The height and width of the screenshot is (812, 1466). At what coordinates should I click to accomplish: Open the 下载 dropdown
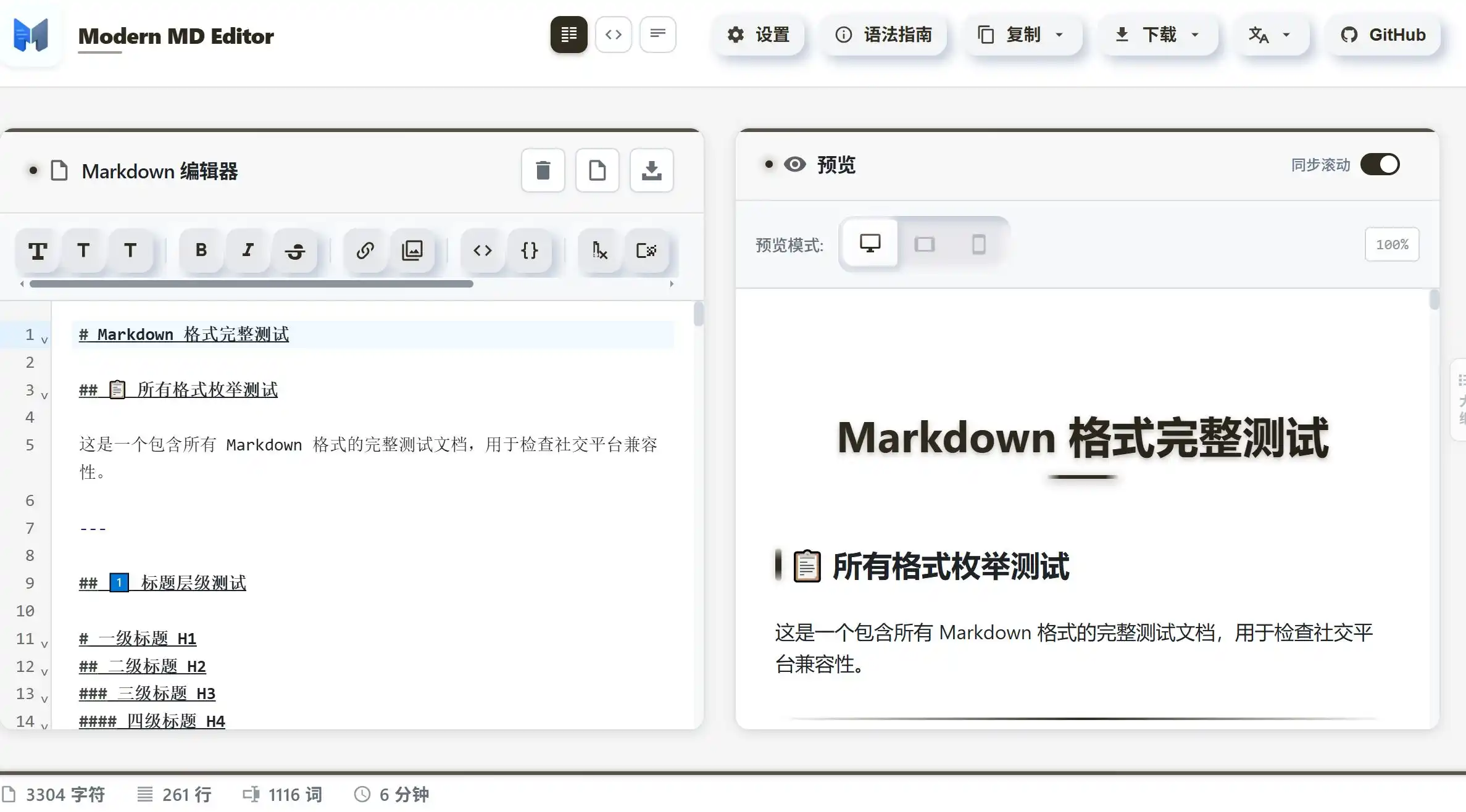(1158, 35)
